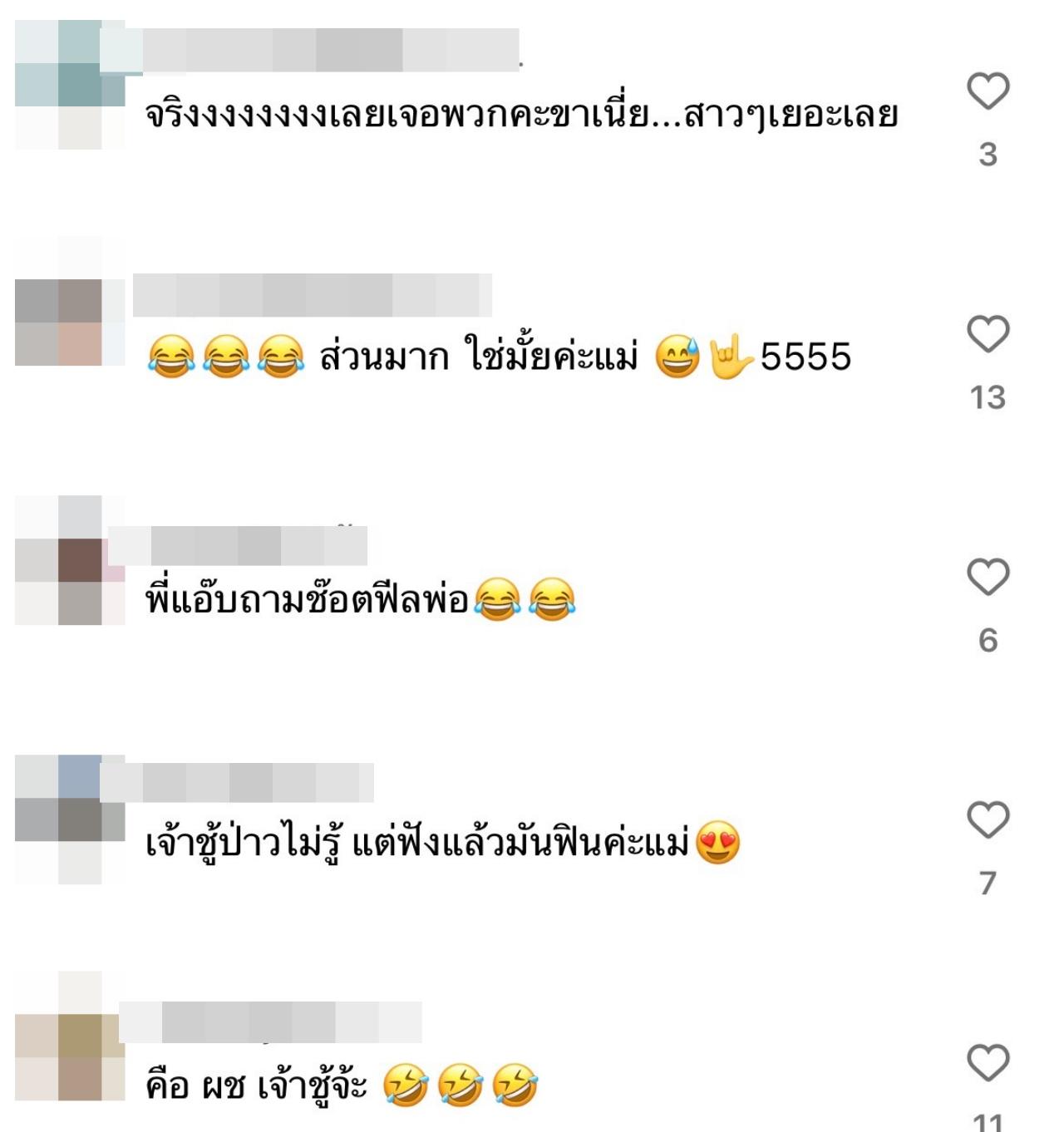The width and height of the screenshot is (1064, 1132).
Task: Open the fourth commenter's profile picture
Action: pyautogui.click(x=70, y=819)
